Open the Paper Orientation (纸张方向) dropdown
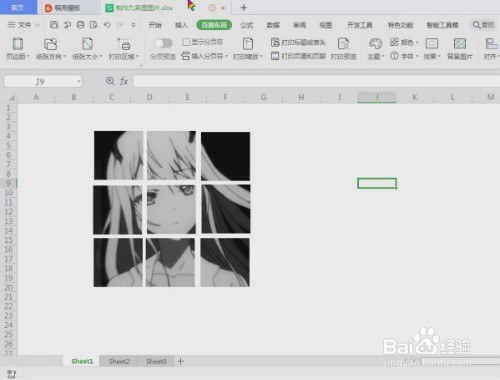The height and width of the screenshot is (380, 500). (x=51, y=49)
